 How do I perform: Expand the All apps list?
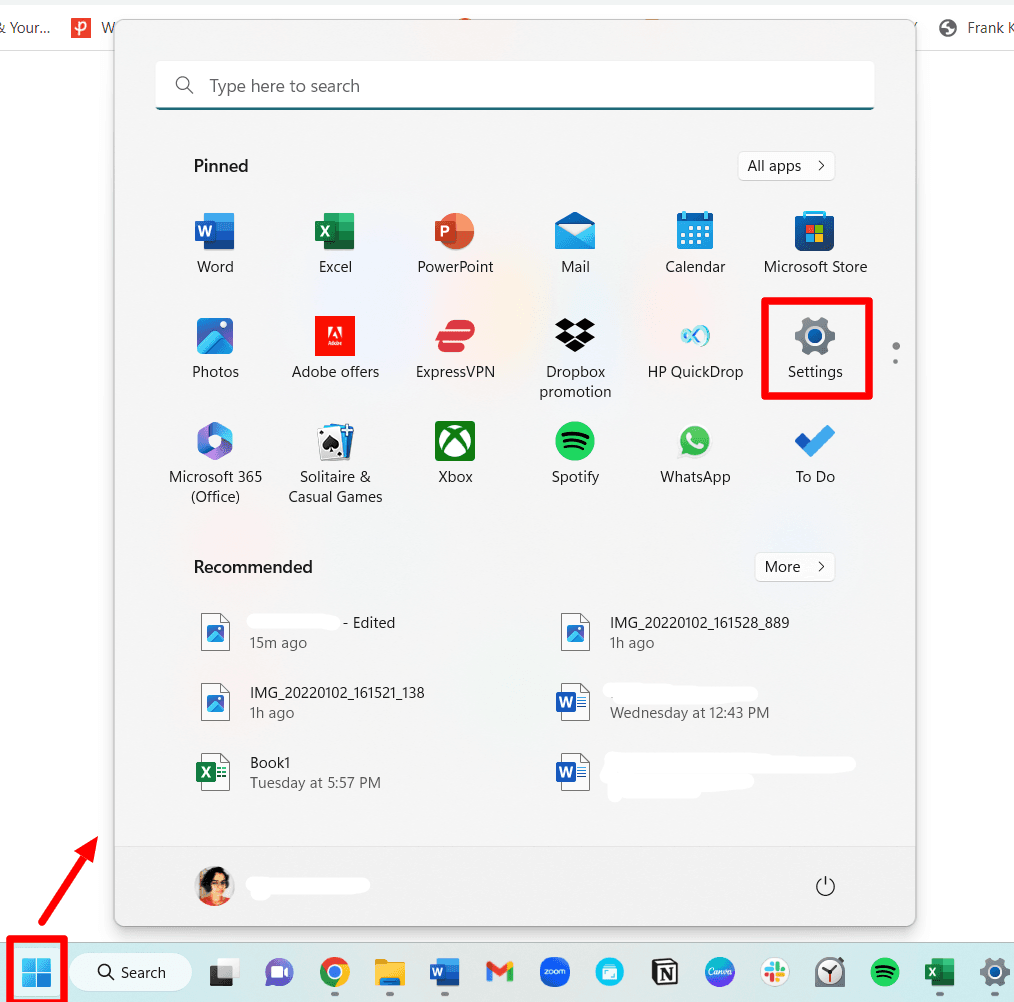[786, 165]
